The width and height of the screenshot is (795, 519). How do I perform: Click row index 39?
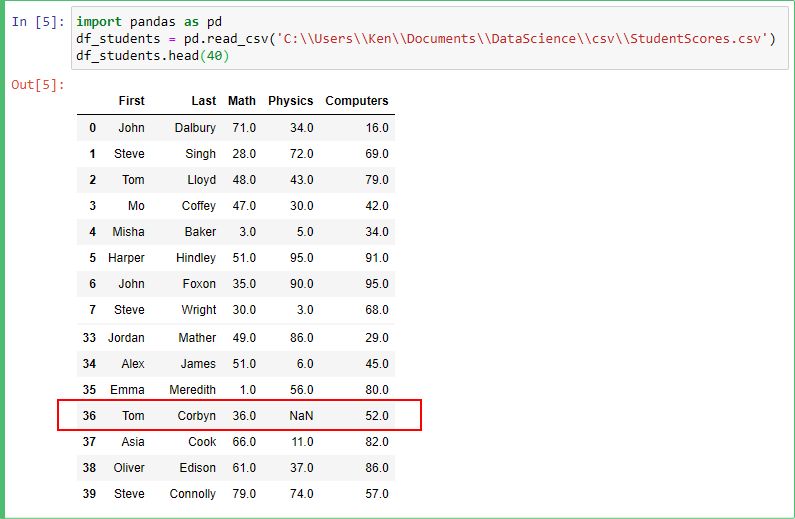click(x=89, y=494)
